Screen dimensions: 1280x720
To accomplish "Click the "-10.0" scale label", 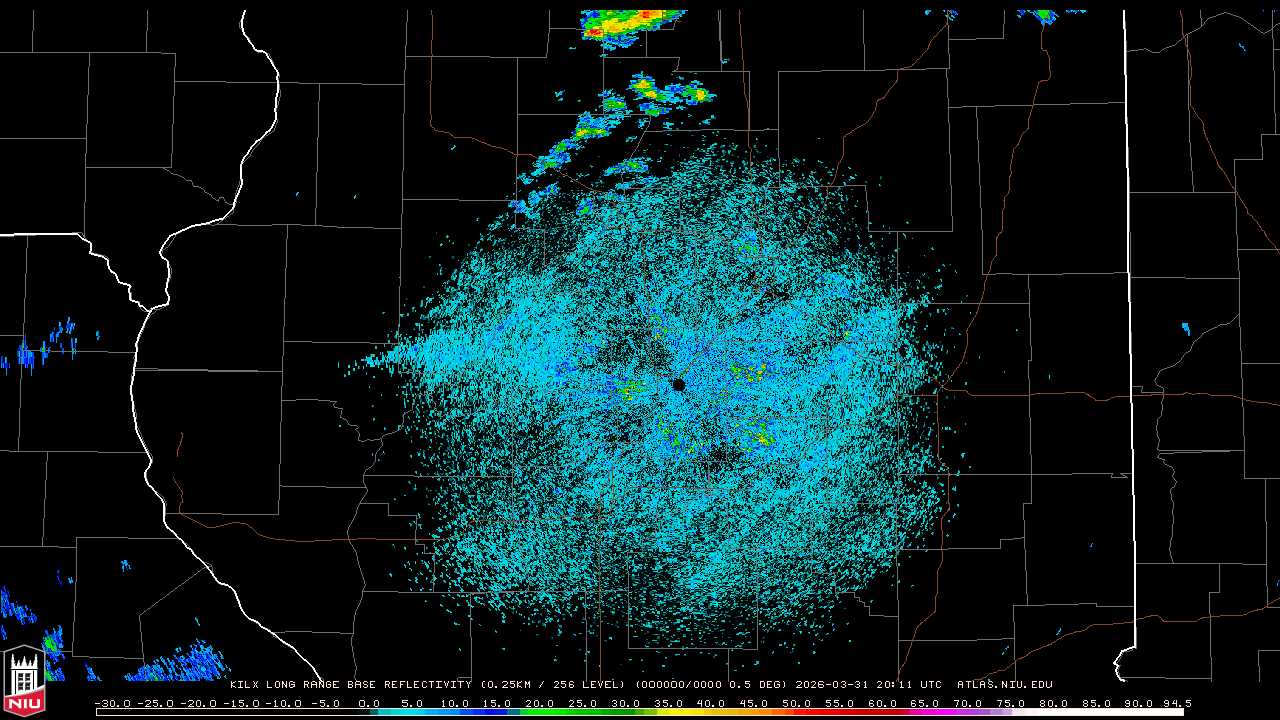I will pos(285,703).
